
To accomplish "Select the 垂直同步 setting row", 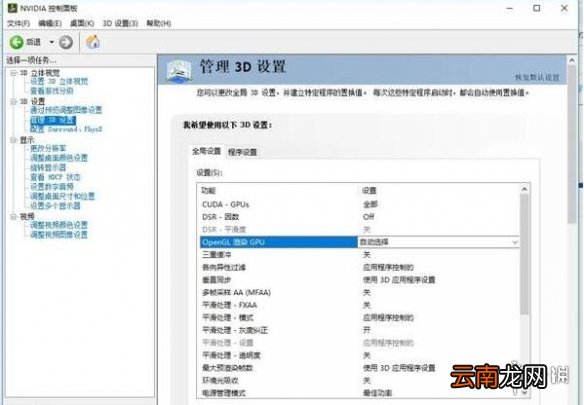I will click(x=359, y=280).
